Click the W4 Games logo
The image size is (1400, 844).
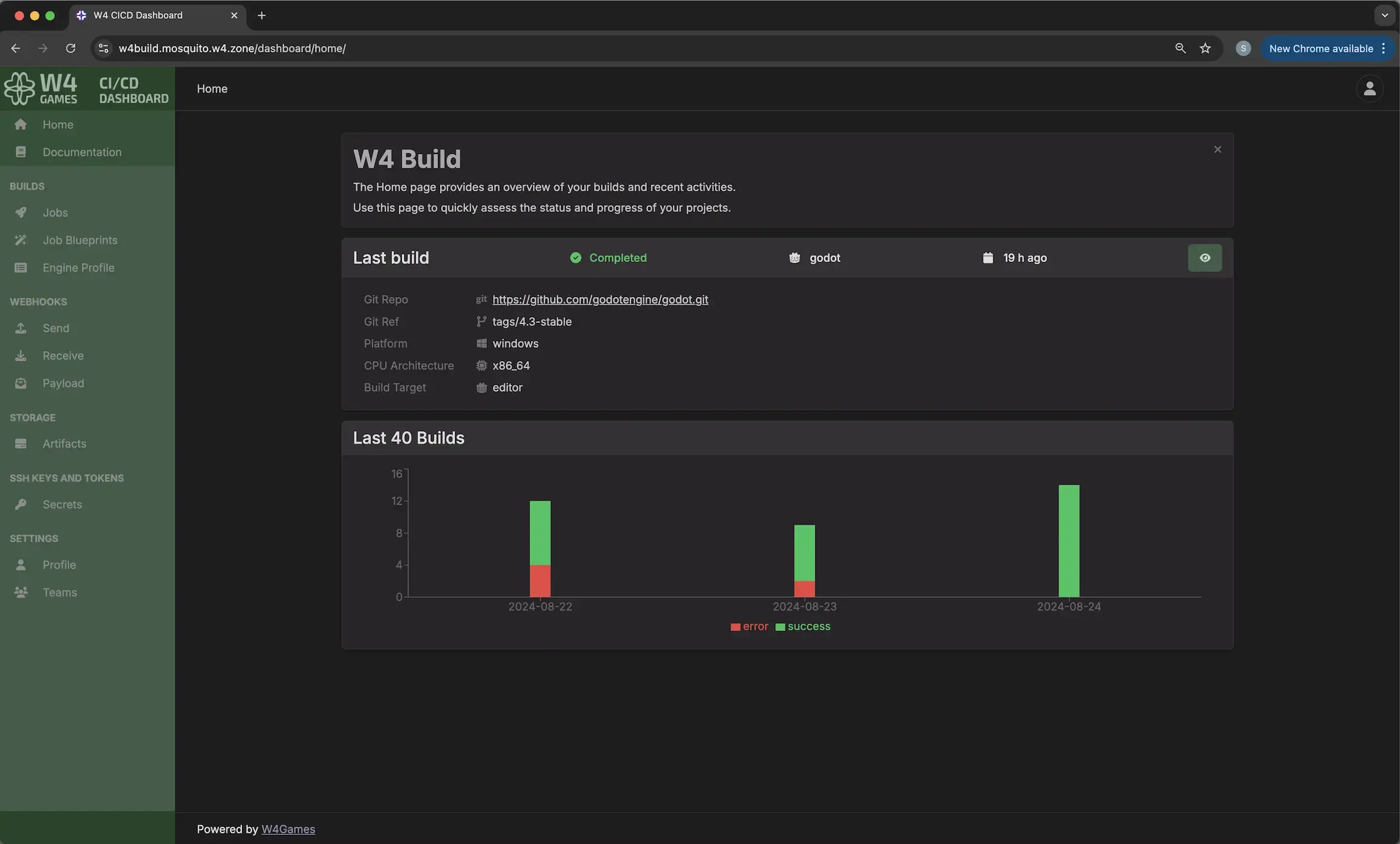[x=41, y=89]
